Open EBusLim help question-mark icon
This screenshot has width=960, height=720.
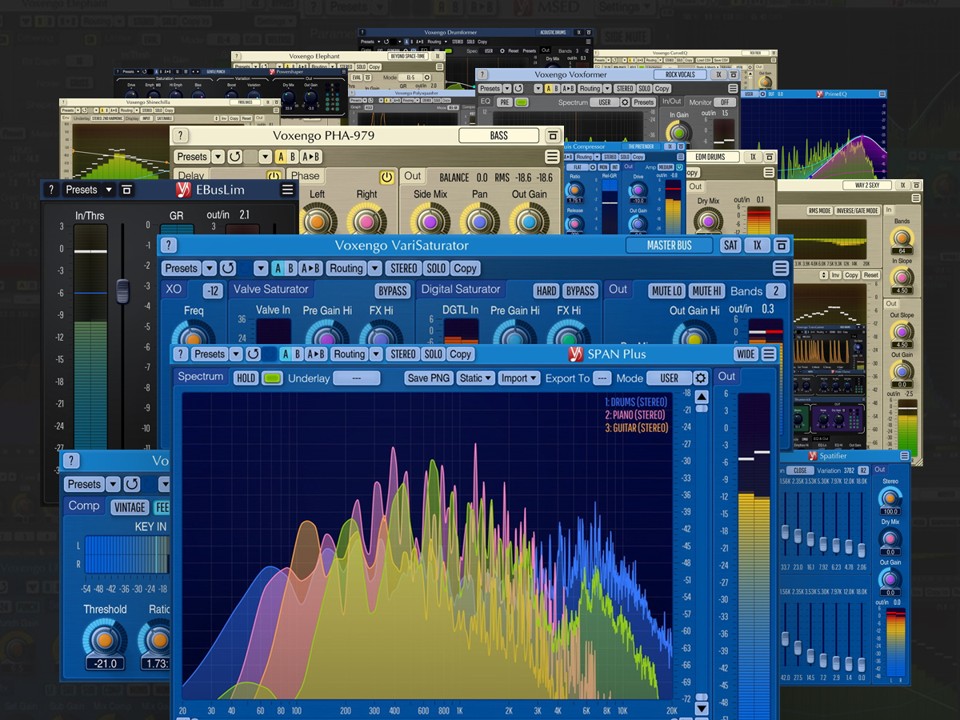(x=51, y=190)
